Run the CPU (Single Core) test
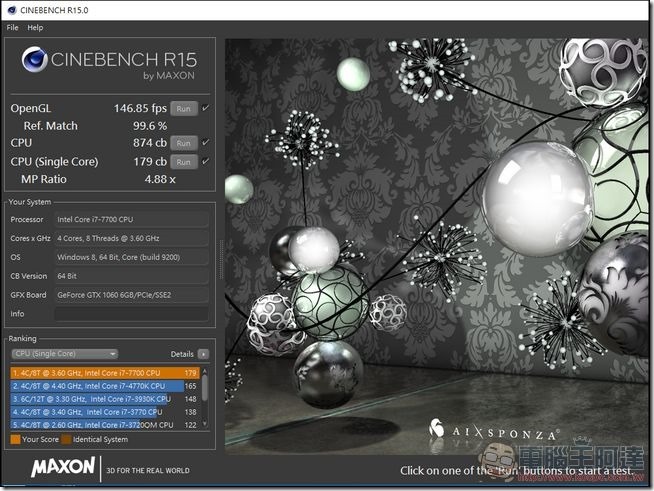 (x=184, y=162)
